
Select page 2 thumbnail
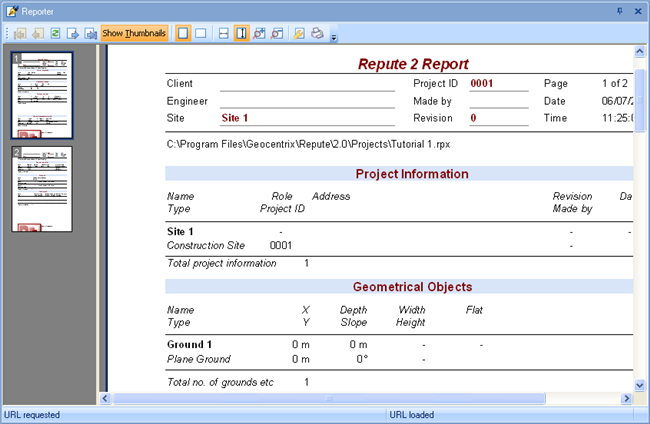click(x=42, y=189)
